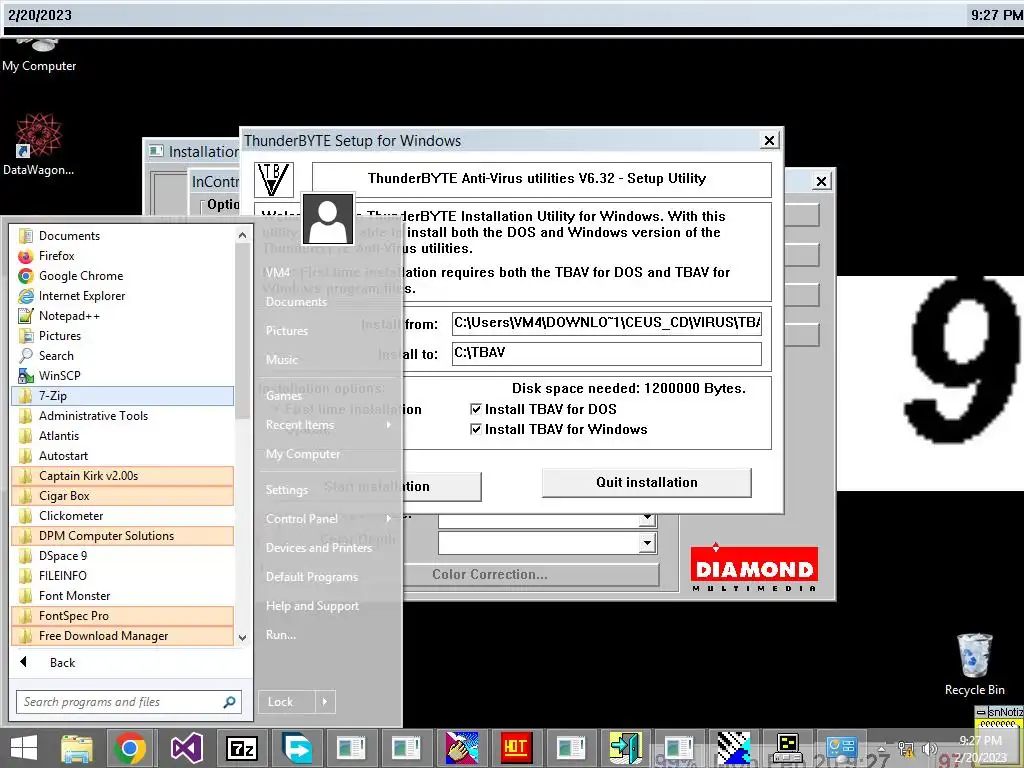Click the Install from path field
1024x768 pixels.
tap(607, 323)
